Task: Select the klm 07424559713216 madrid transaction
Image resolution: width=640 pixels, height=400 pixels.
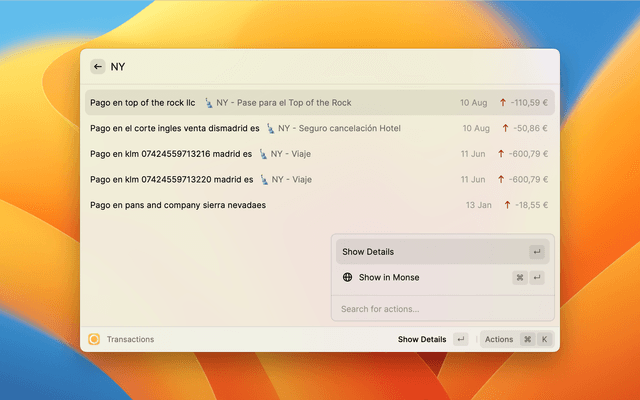Action: point(170,154)
